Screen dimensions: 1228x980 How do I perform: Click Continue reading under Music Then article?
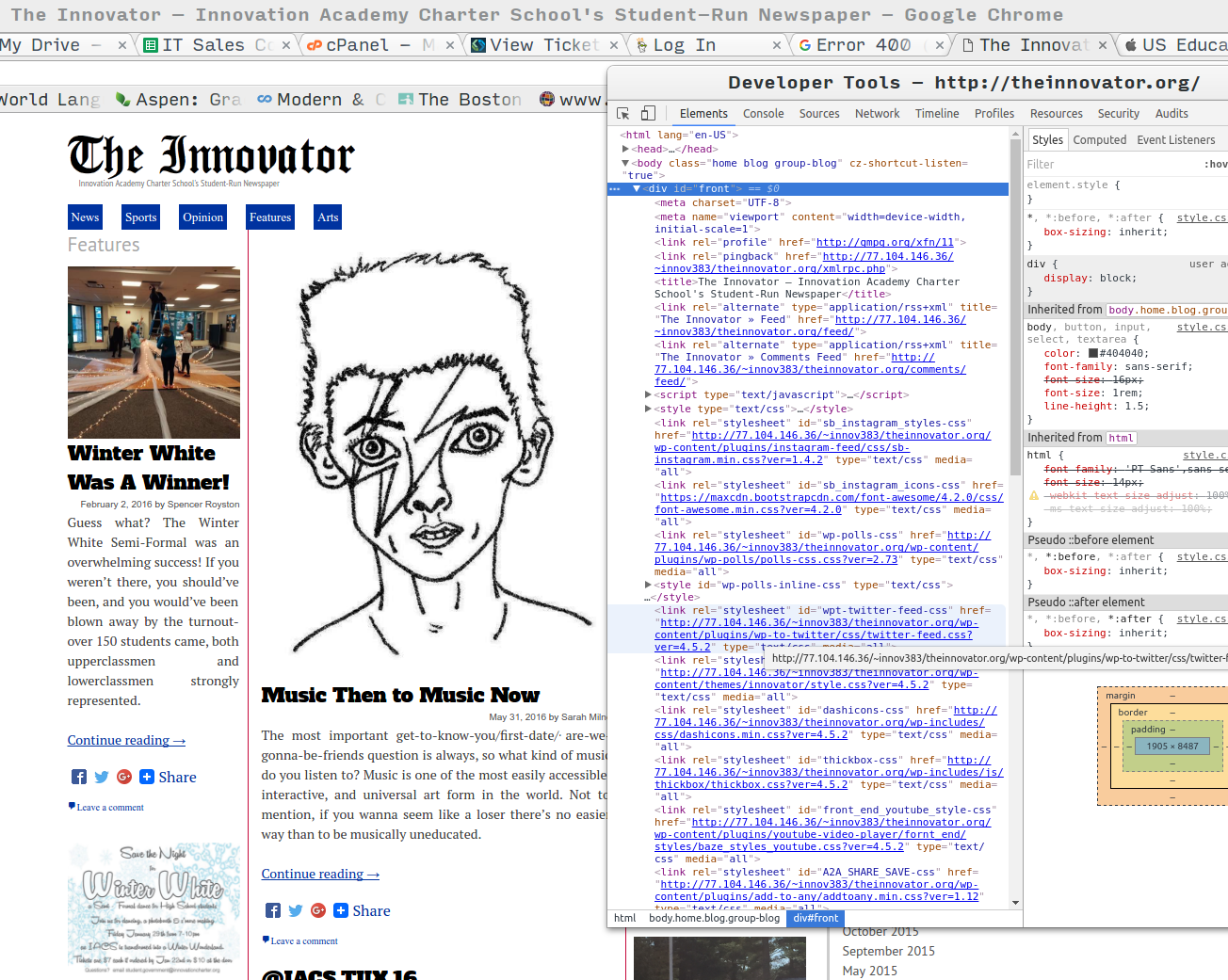point(320,874)
